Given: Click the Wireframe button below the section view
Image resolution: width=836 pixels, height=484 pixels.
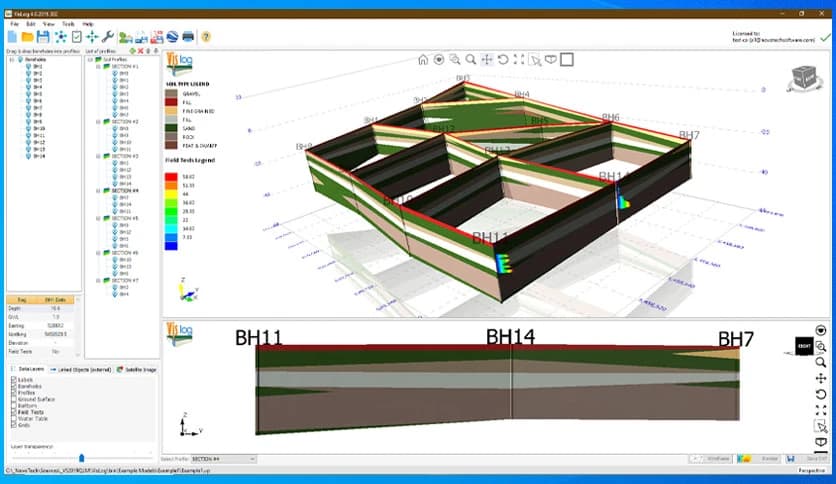Looking at the screenshot, I should coord(712,458).
